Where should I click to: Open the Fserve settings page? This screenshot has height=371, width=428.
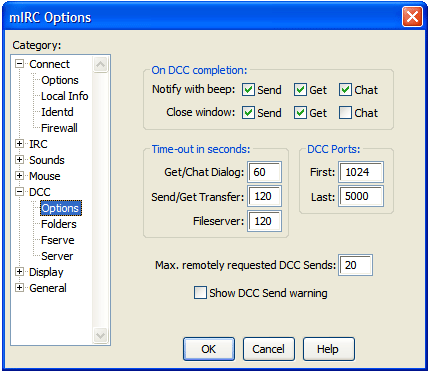pyautogui.click(x=58, y=240)
